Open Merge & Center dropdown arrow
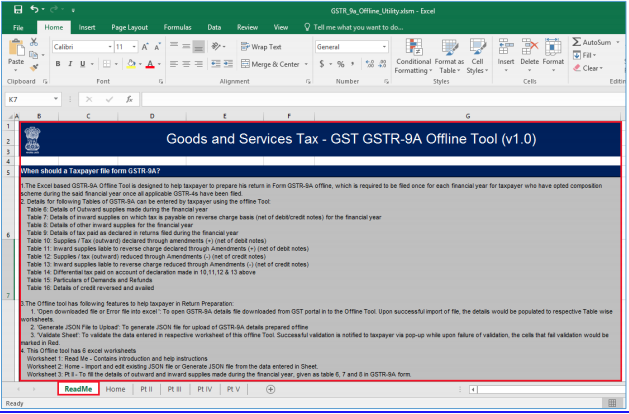Viewport: 629px width, 414px height. tap(306, 64)
